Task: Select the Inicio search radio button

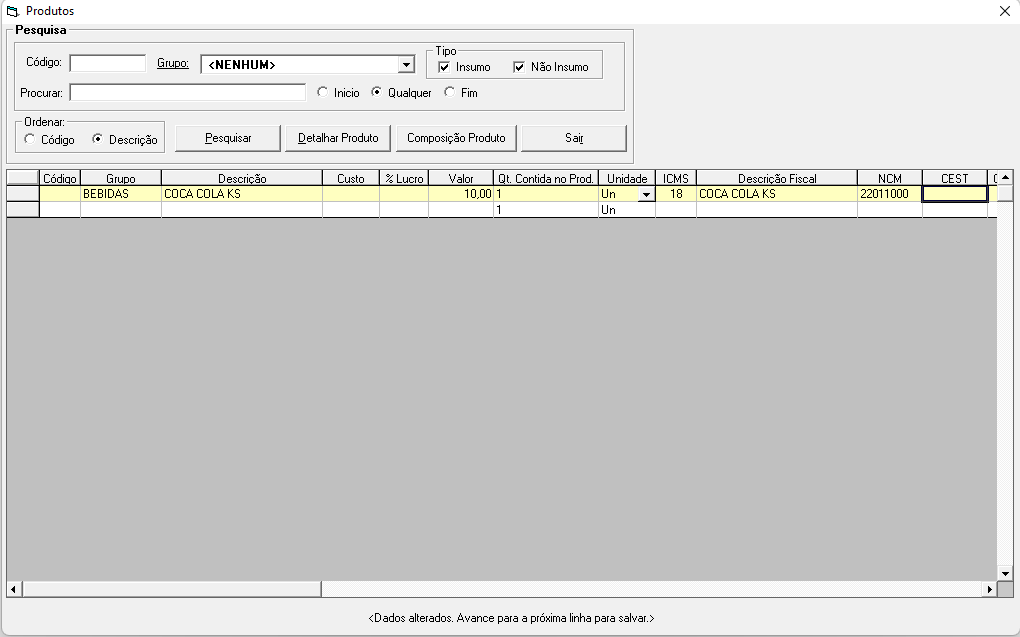Action: (x=323, y=92)
